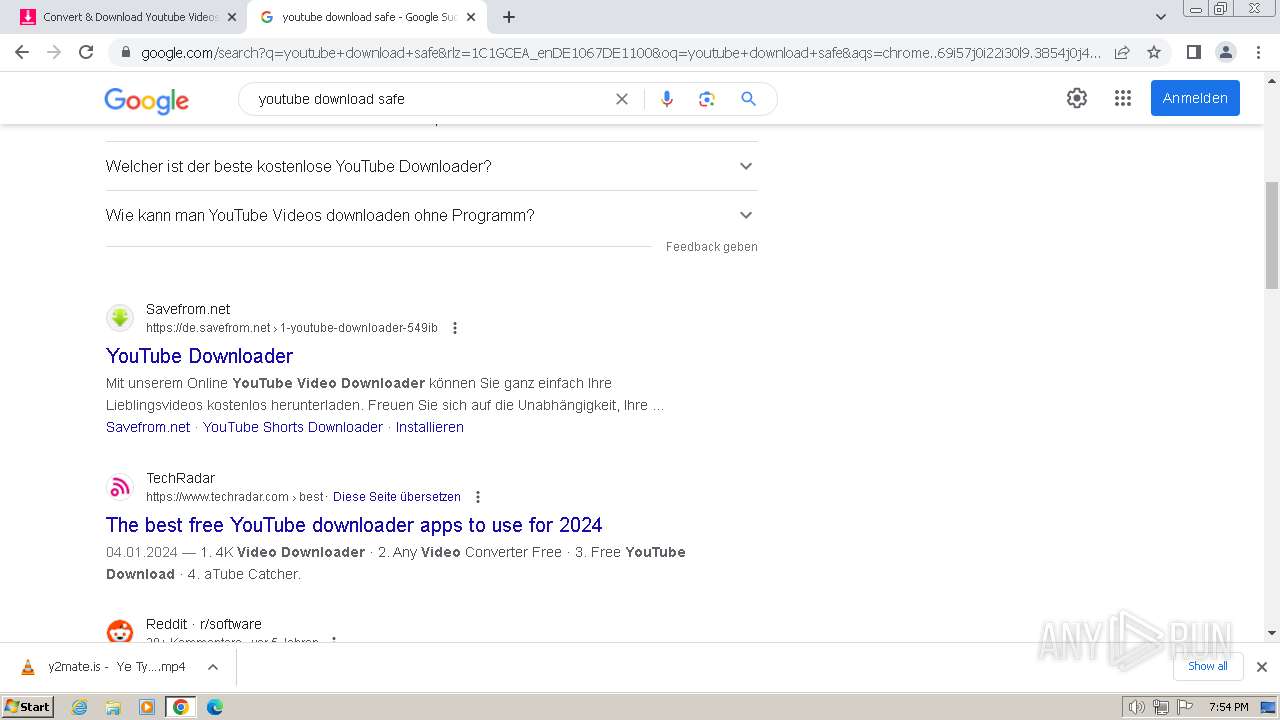This screenshot has height=720, width=1280.
Task: Click the scrollbar down arrow
Action: click(x=1272, y=633)
